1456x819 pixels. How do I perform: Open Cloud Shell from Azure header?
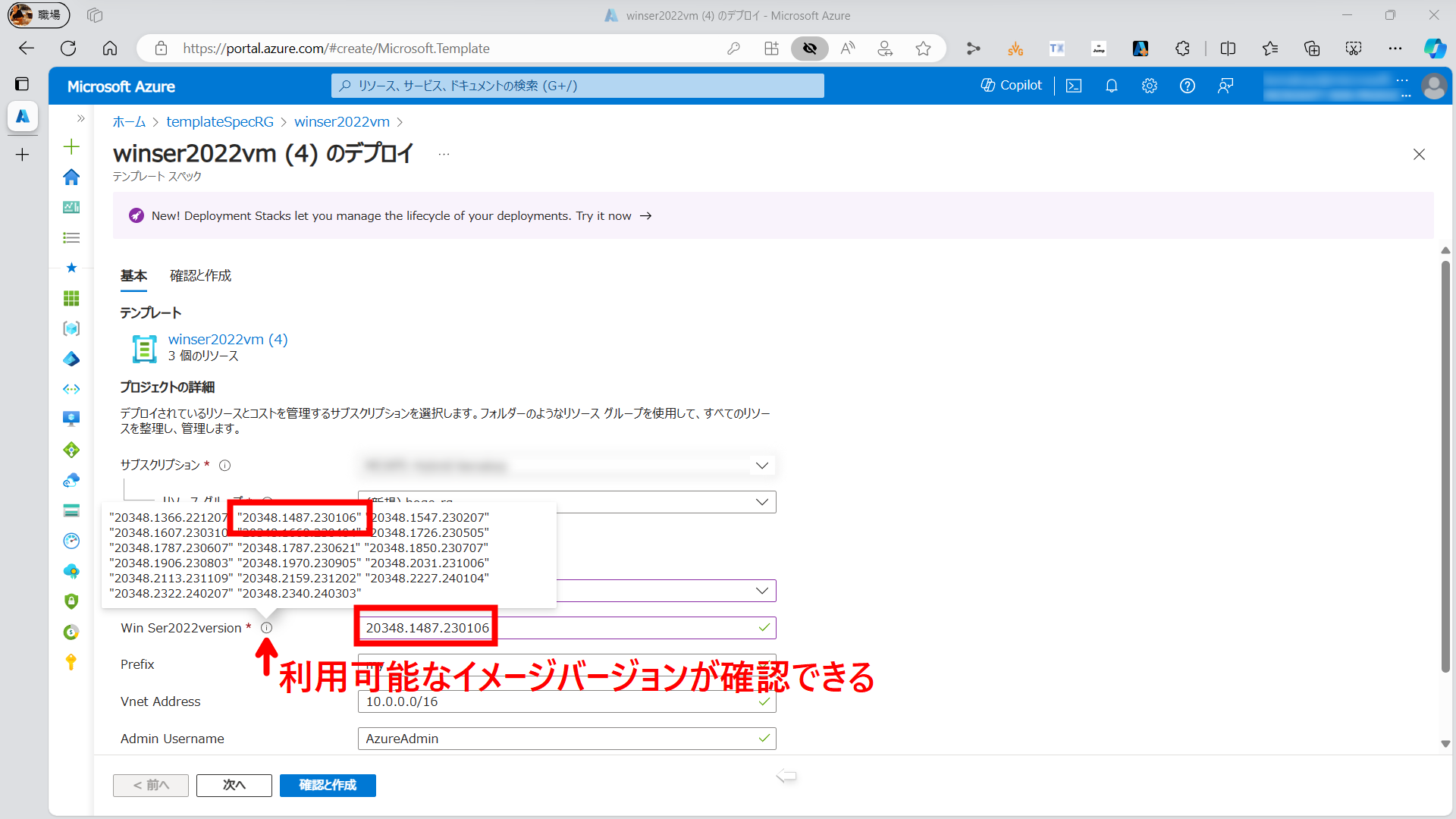click(1074, 86)
